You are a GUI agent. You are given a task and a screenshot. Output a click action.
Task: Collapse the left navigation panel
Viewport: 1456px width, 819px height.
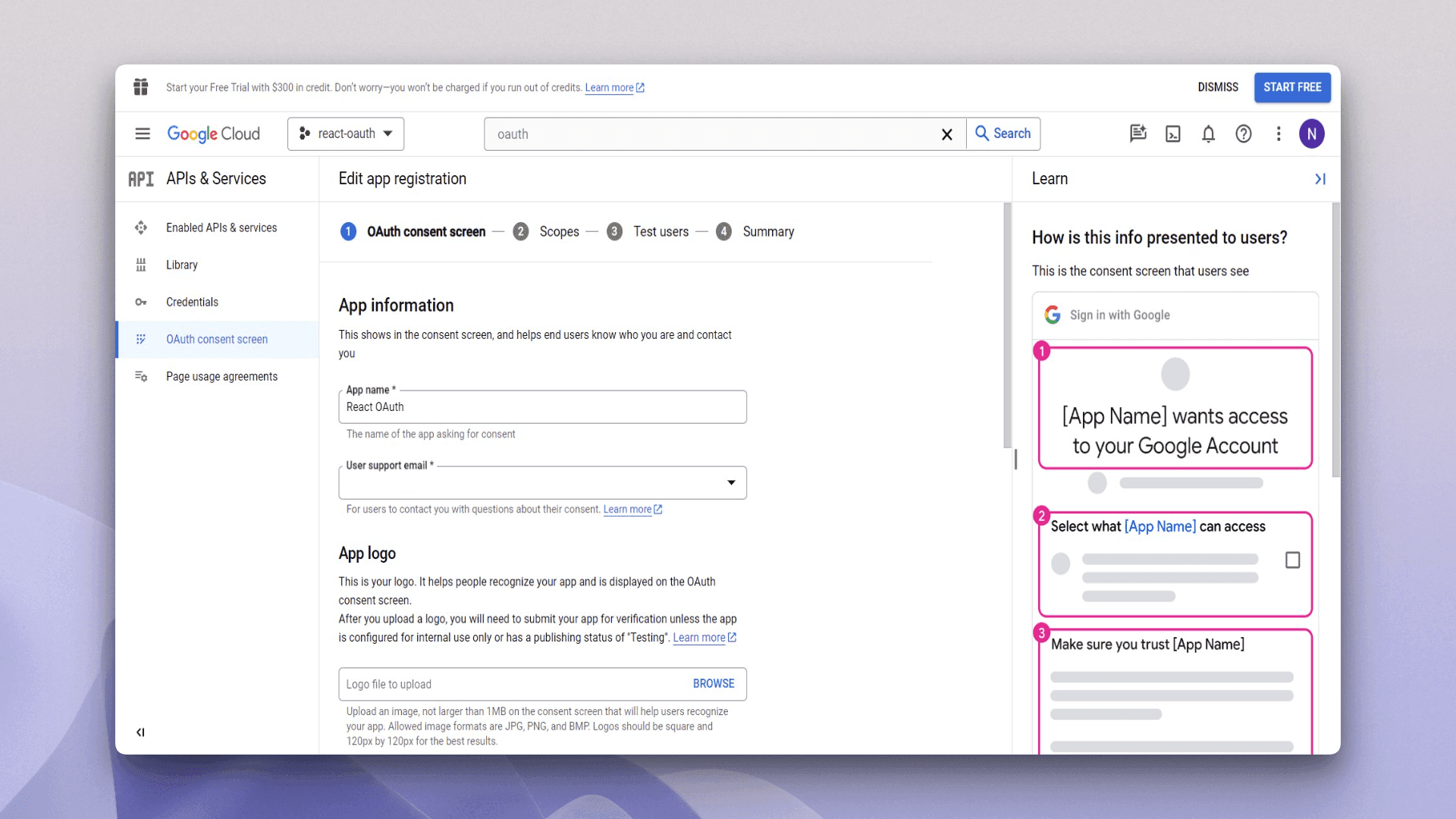pos(140,732)
